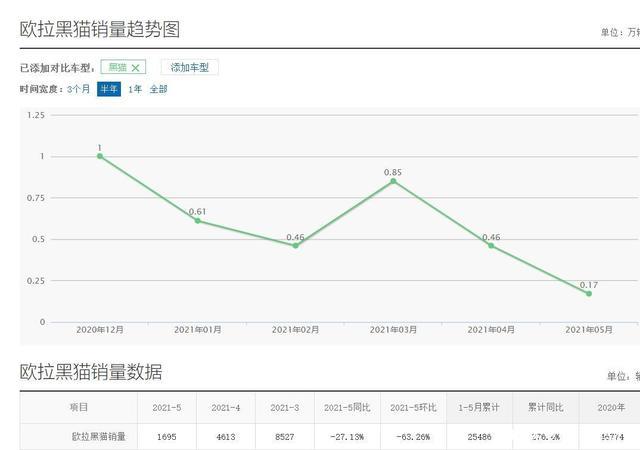Click the 2021-5同比 column header
The image size is (640, 450).
coord(347,408)
